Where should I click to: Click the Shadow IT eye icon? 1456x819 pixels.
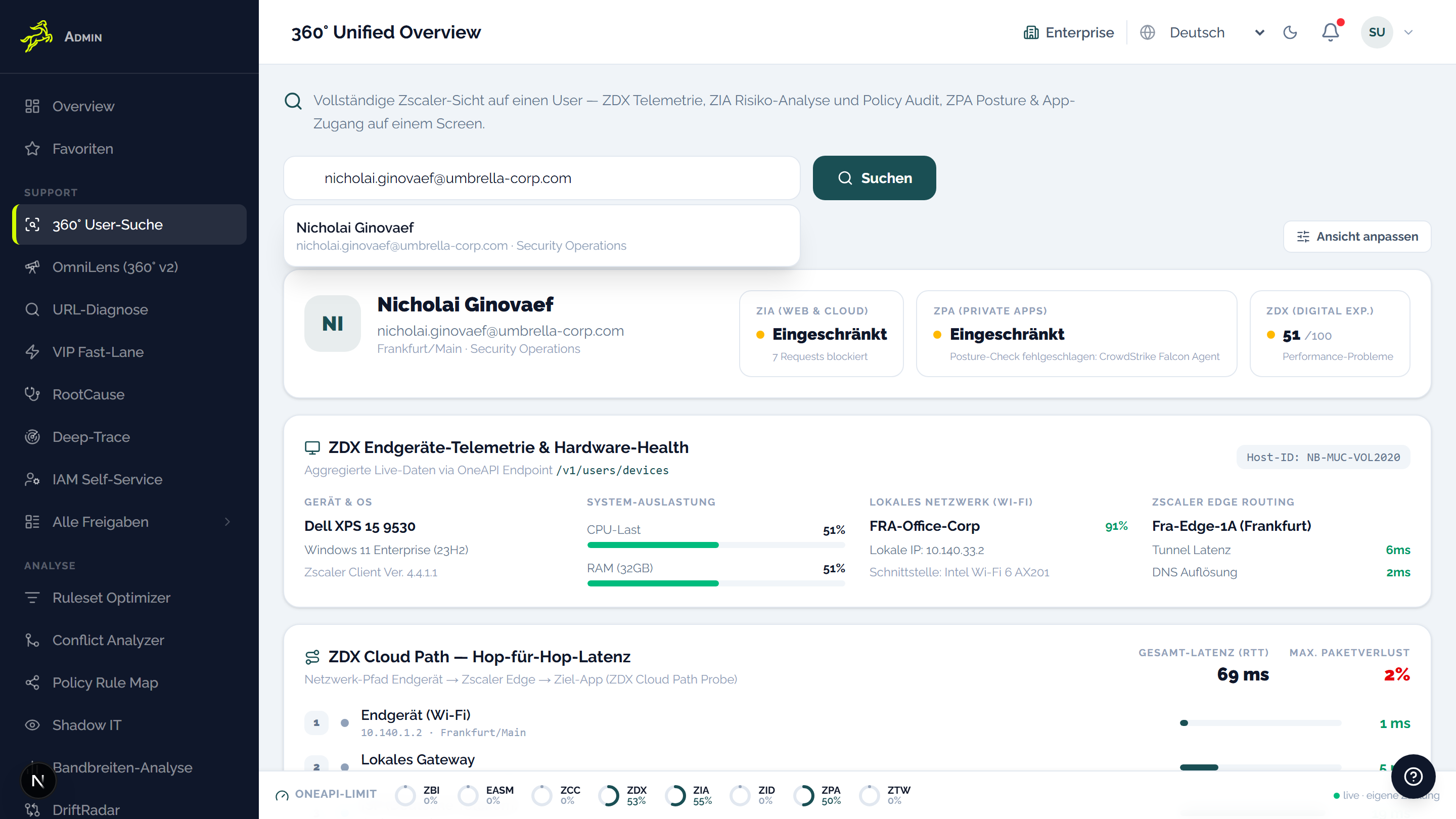32,724
